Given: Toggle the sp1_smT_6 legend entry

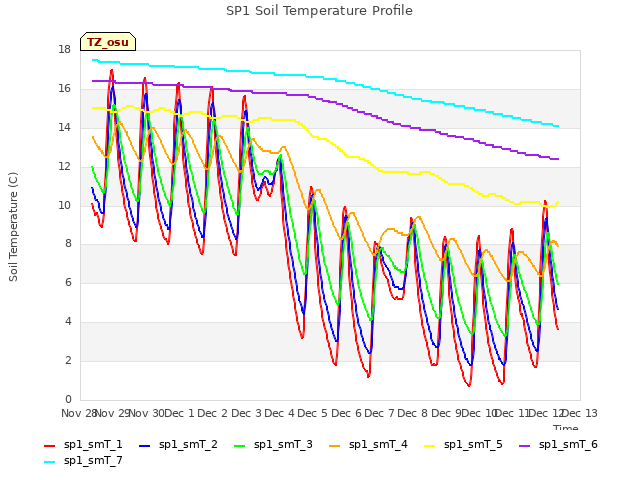Looking at the screenshot, I should pos(558,444).
